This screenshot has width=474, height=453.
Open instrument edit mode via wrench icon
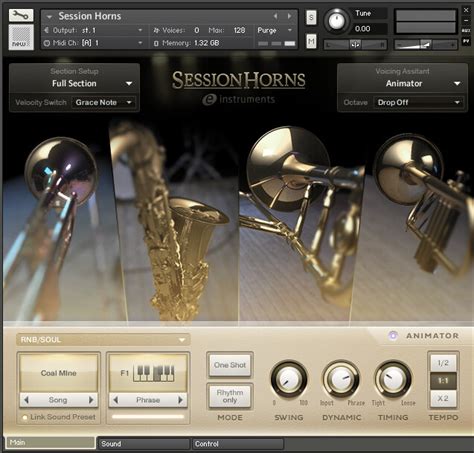pos(21,15)
